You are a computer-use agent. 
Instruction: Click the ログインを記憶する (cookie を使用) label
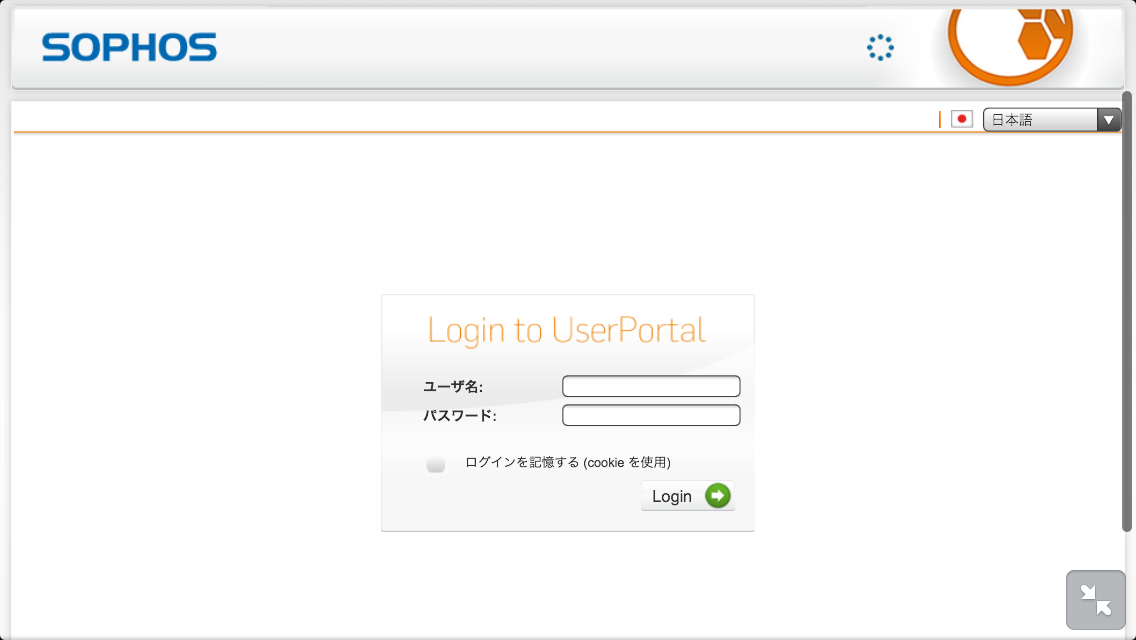click(568, 462)
